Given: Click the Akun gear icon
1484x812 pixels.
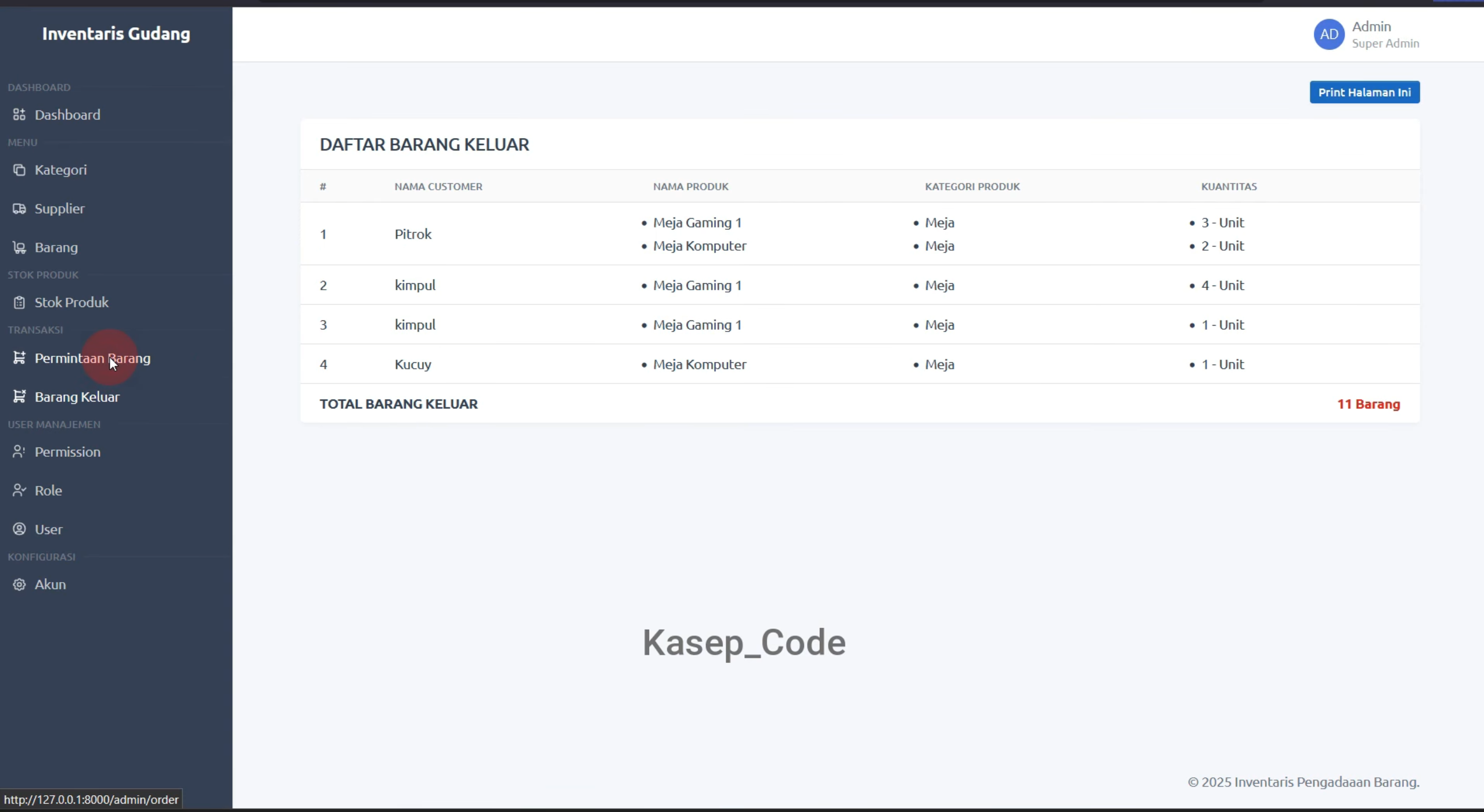Looking at the screenshot, I should click(19, 584).
